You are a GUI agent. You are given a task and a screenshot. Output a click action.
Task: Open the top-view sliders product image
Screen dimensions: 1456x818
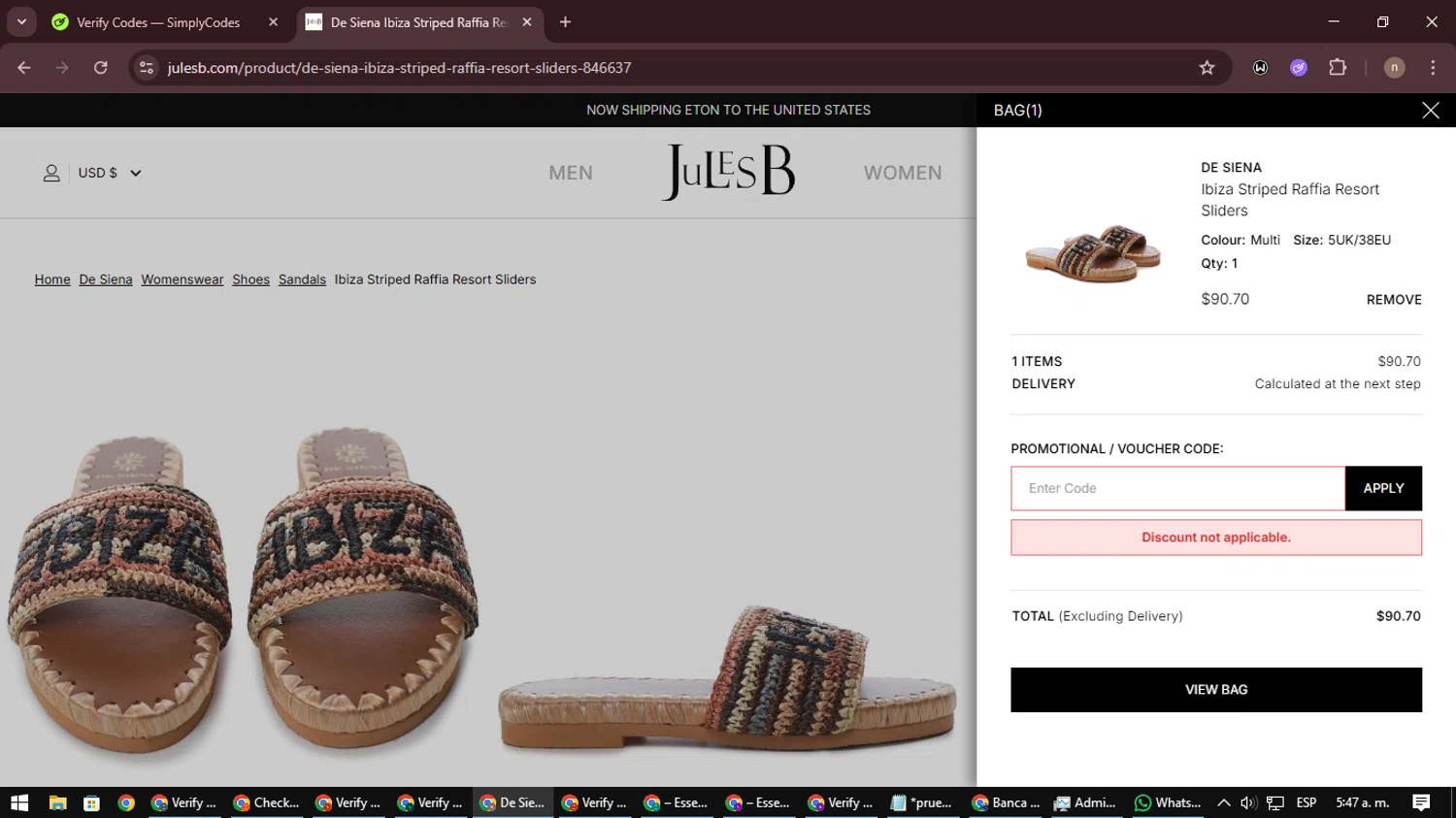pos(243,592)
